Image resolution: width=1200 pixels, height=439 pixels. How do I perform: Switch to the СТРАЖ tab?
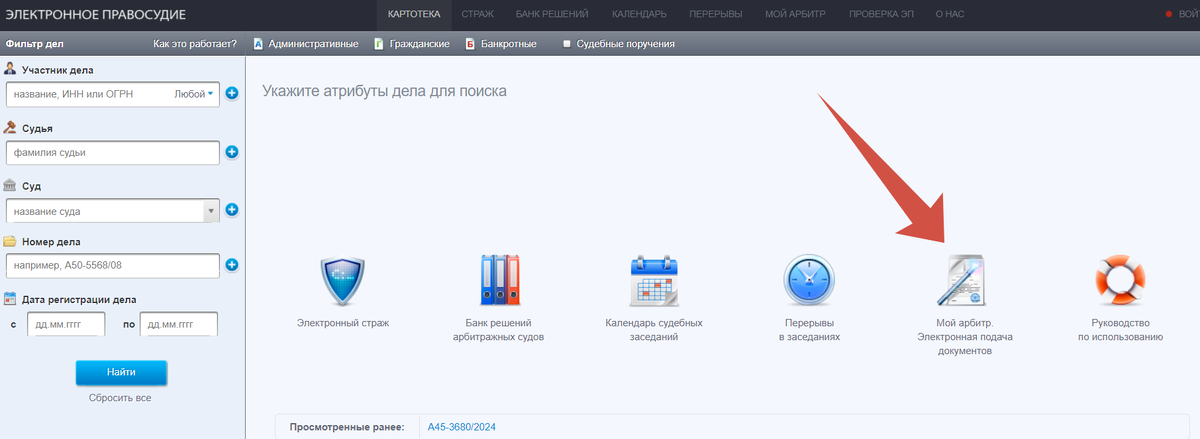[x=477, y=15]
